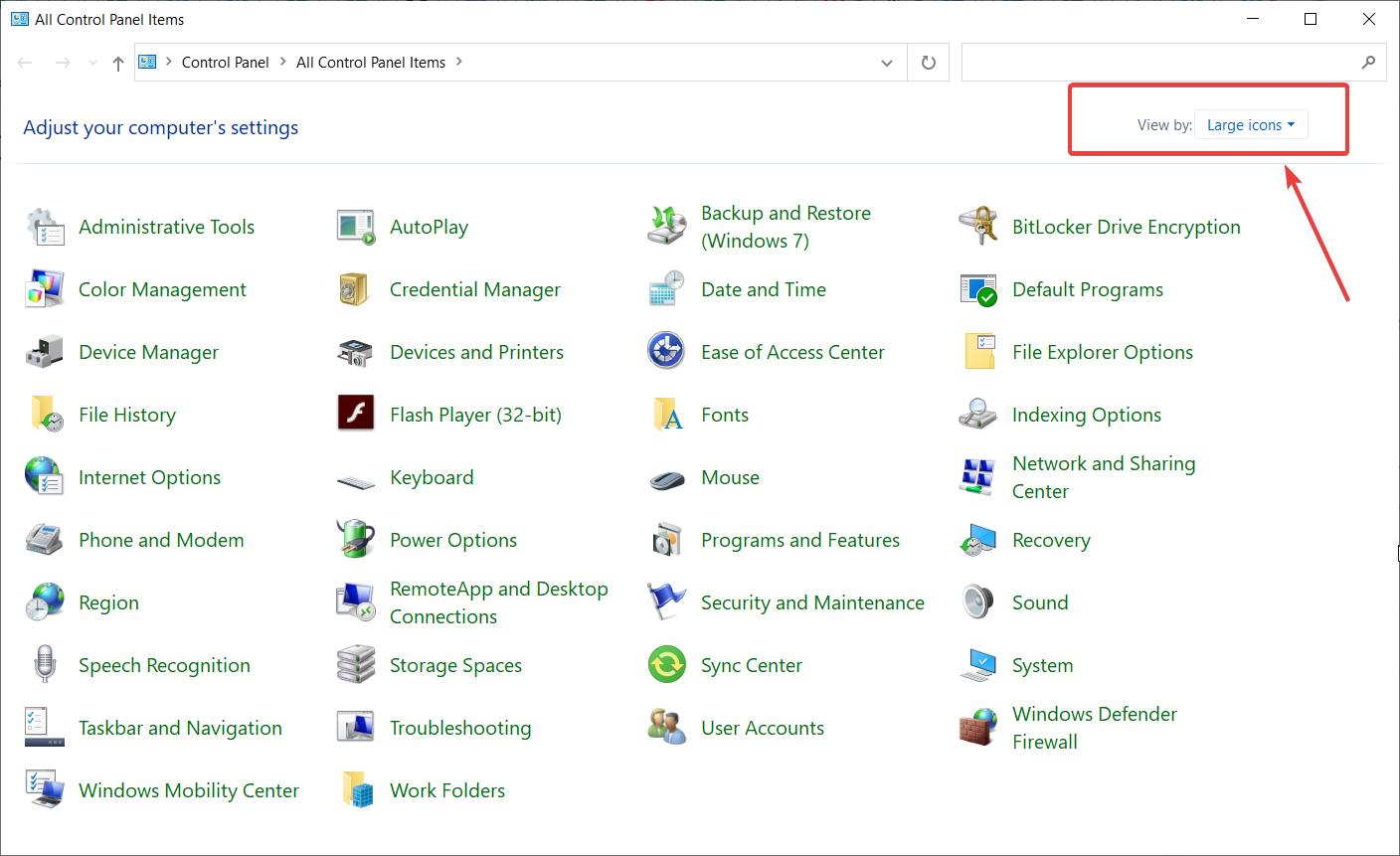Open the Storage Spaces icon
This screenshot has height=856, width=1400.
(356, 665)
